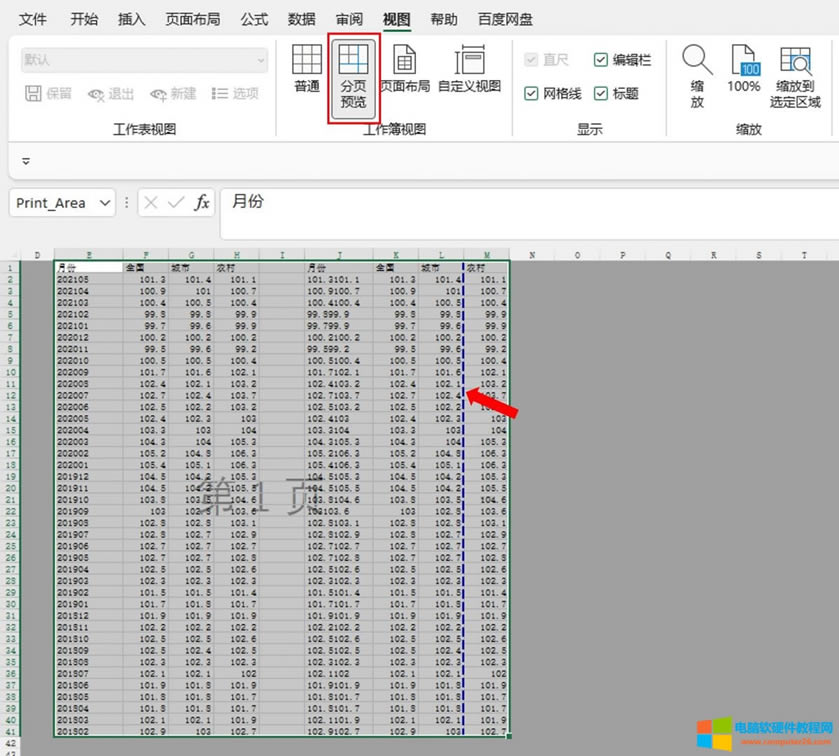This screenshot has height=756, width=839.
Task: Open the Formulas (公式) ribbon tab
Action: tap(254, 19)
